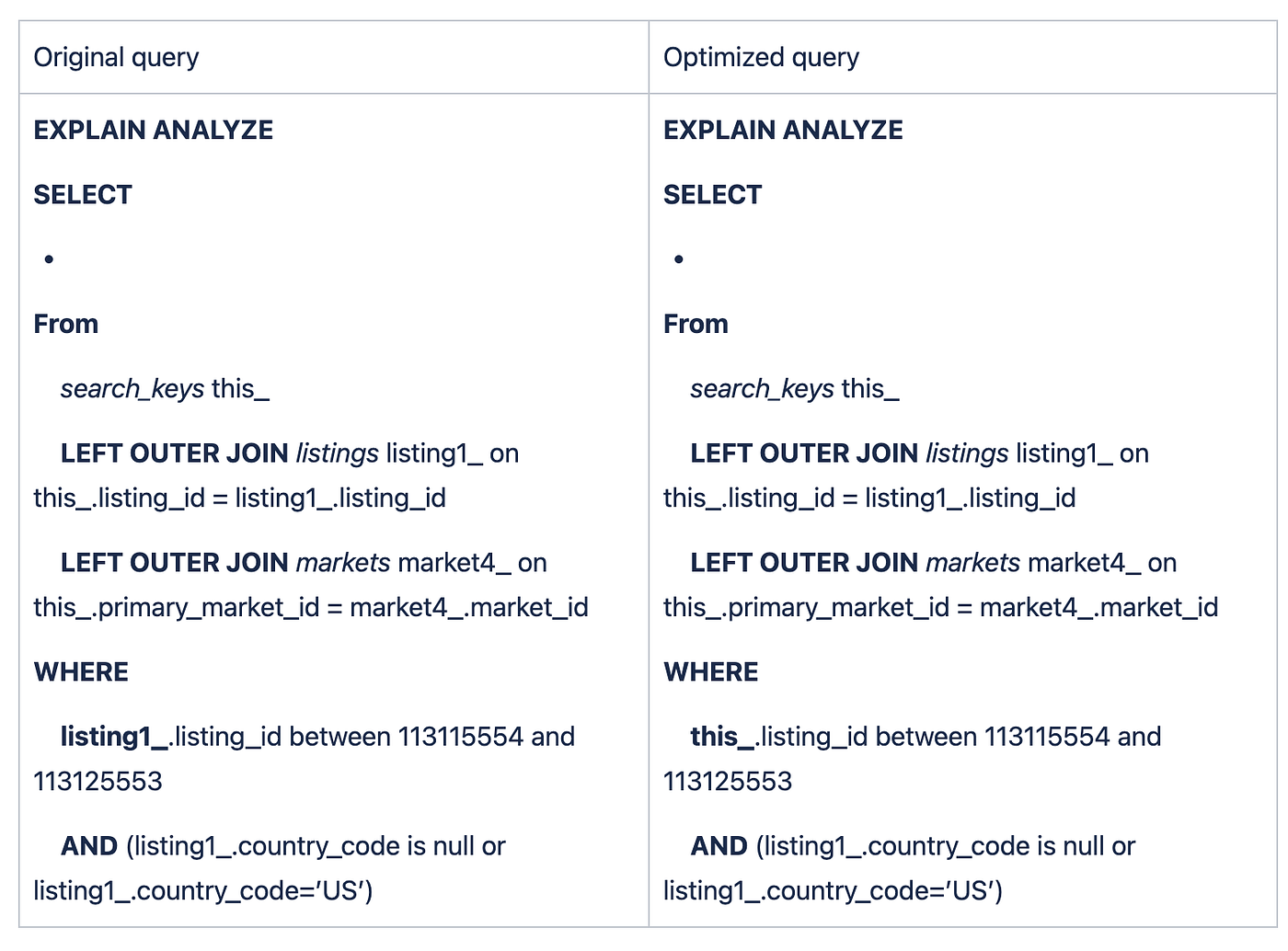Viewport: 1288px width, 951px height.
Task: Click italic 'markets' in the optimized query join
Action: [x=973, y=563]
